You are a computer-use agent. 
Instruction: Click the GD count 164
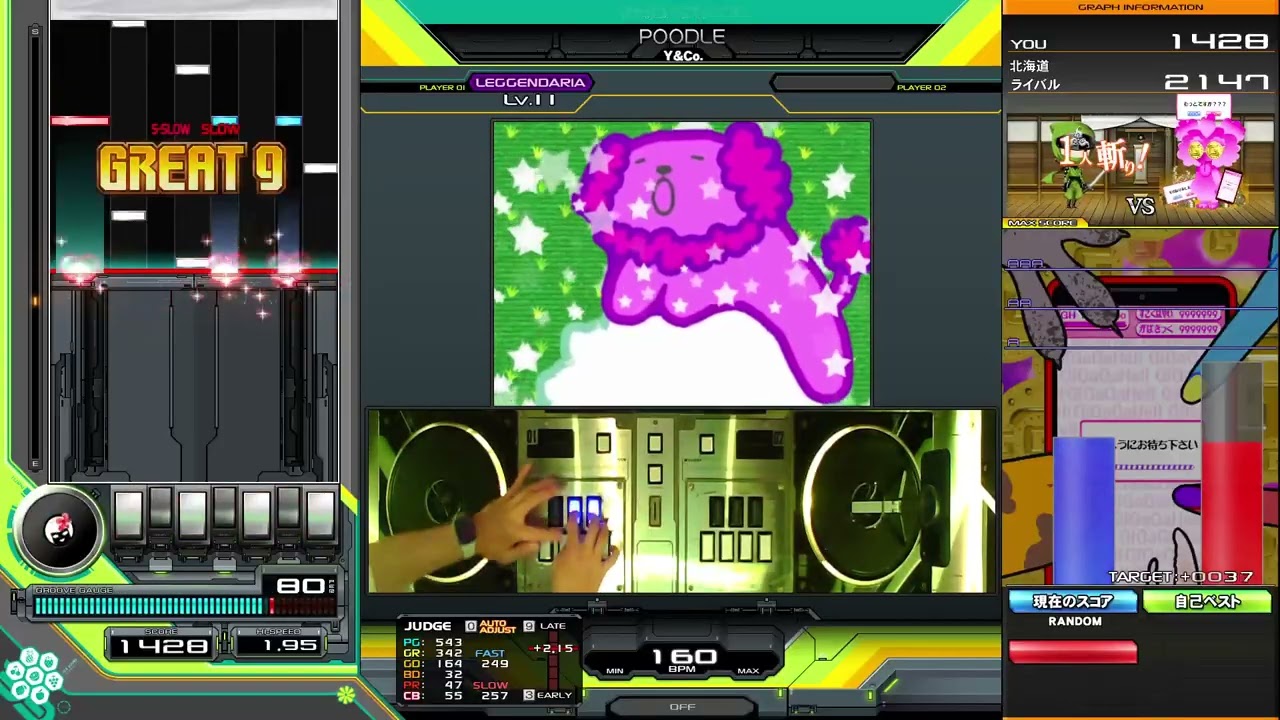tap(448, 664)
